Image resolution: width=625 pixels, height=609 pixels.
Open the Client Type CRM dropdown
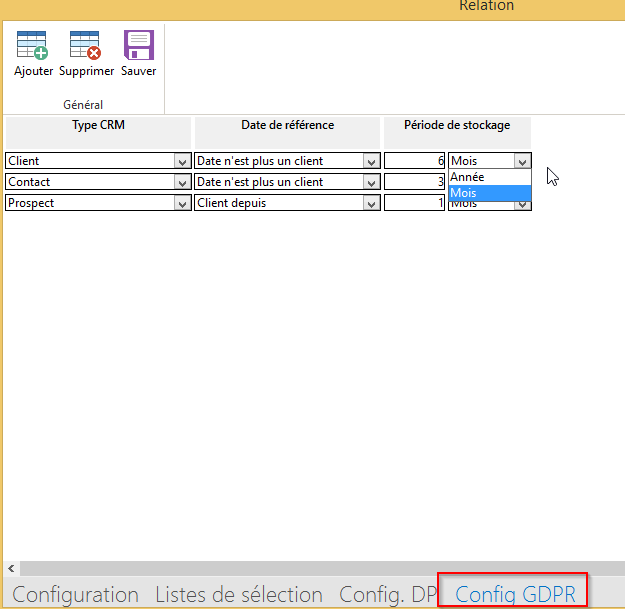click(182, 161)
